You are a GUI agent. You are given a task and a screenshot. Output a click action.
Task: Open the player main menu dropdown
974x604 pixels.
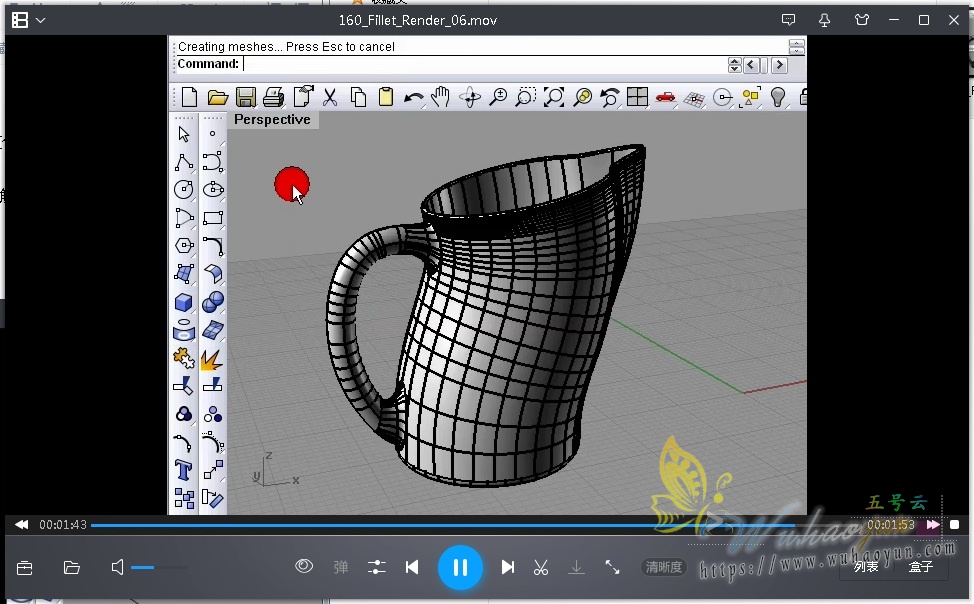28,21
